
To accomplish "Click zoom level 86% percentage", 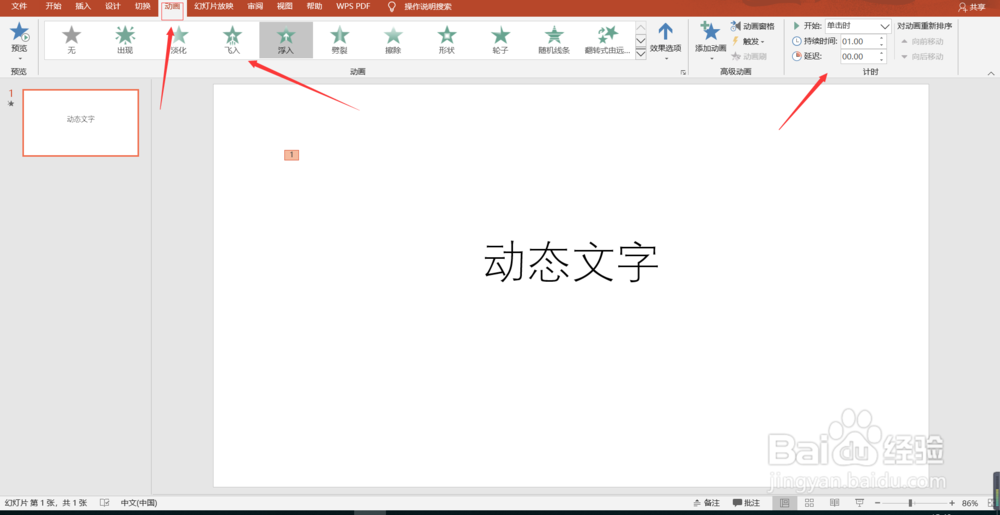I will 970,503.
